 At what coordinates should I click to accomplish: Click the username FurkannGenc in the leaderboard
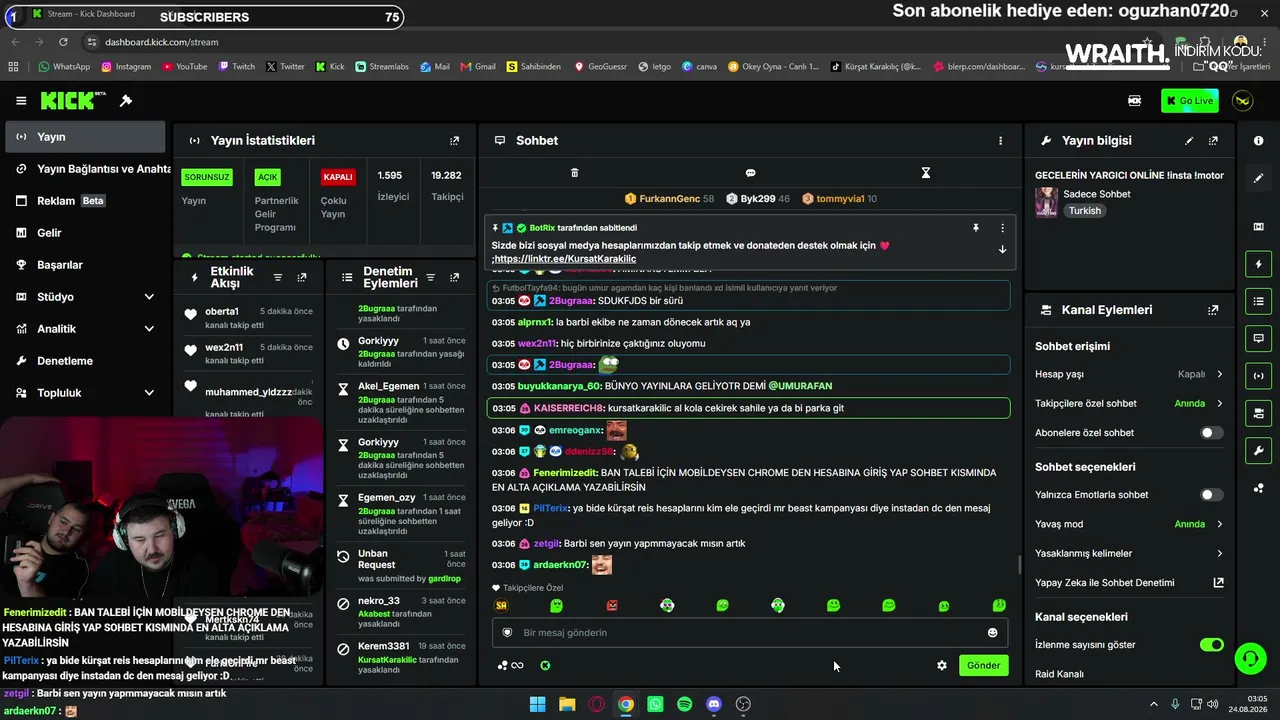[x=669, y=199]
